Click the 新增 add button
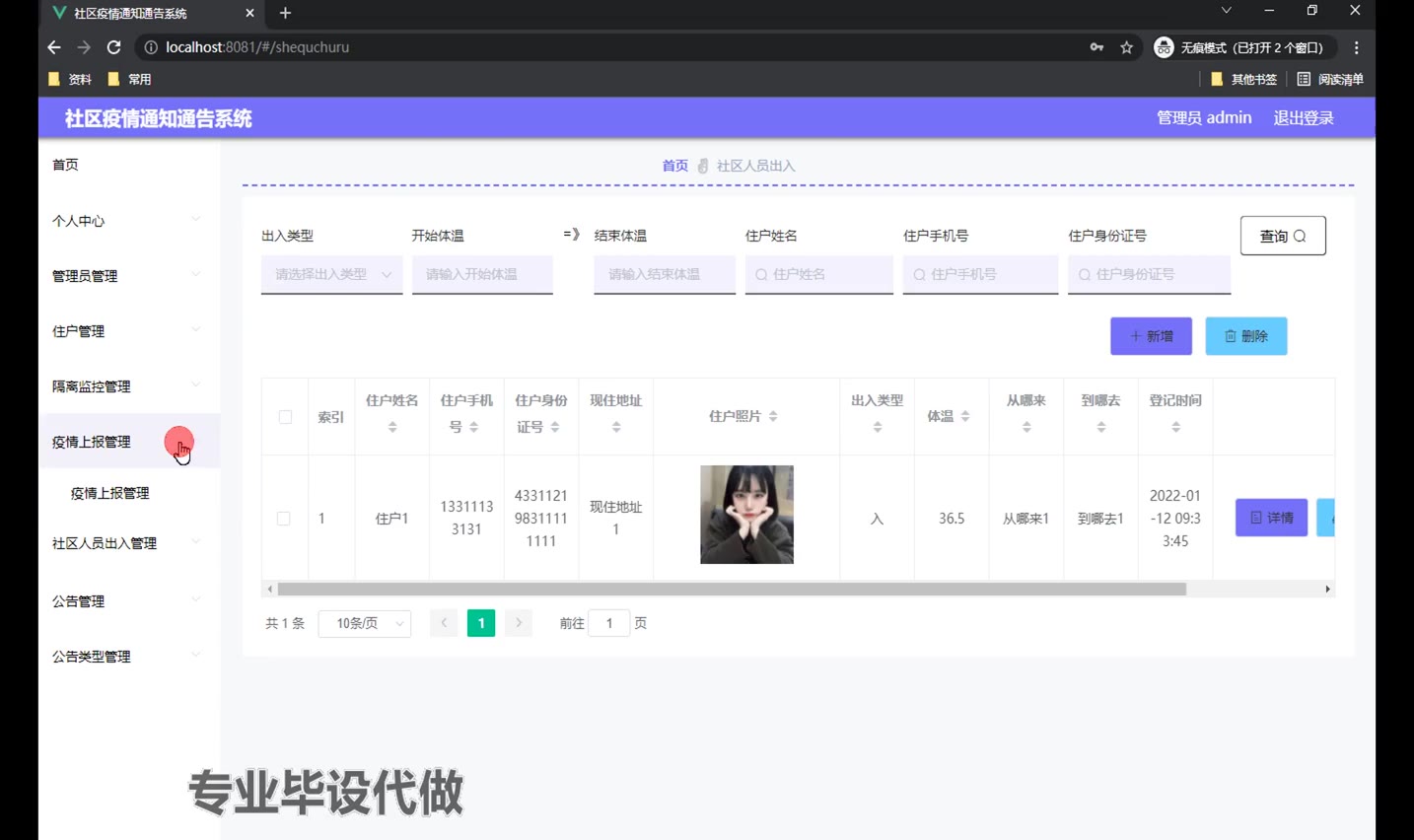 click(1151, 336)
